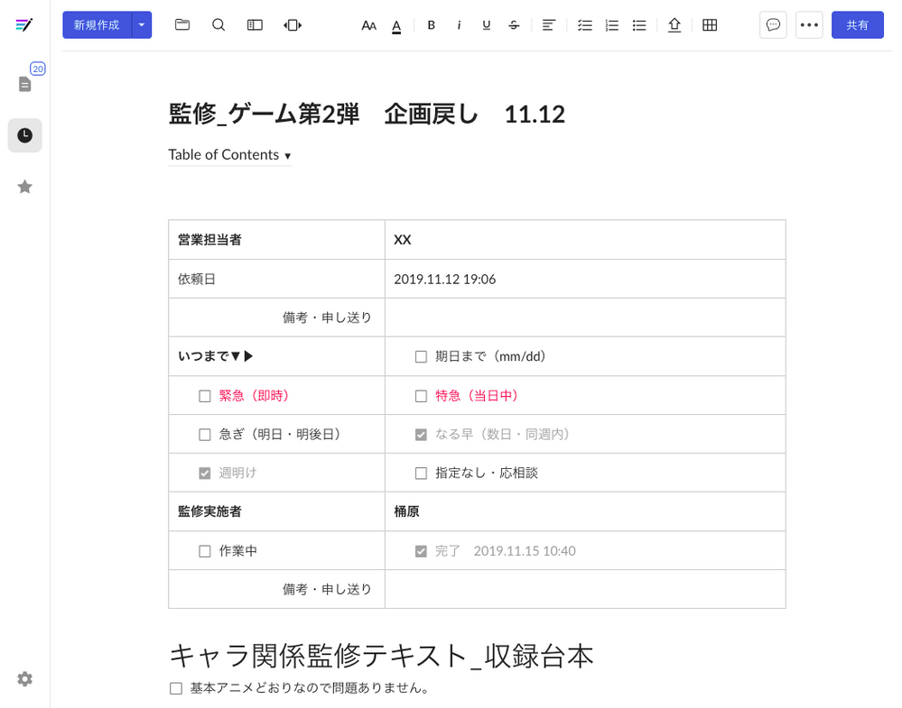The height and width of the screenshot is (708, 902).
Task: Open favorites via the star icon
Action: 24,186
